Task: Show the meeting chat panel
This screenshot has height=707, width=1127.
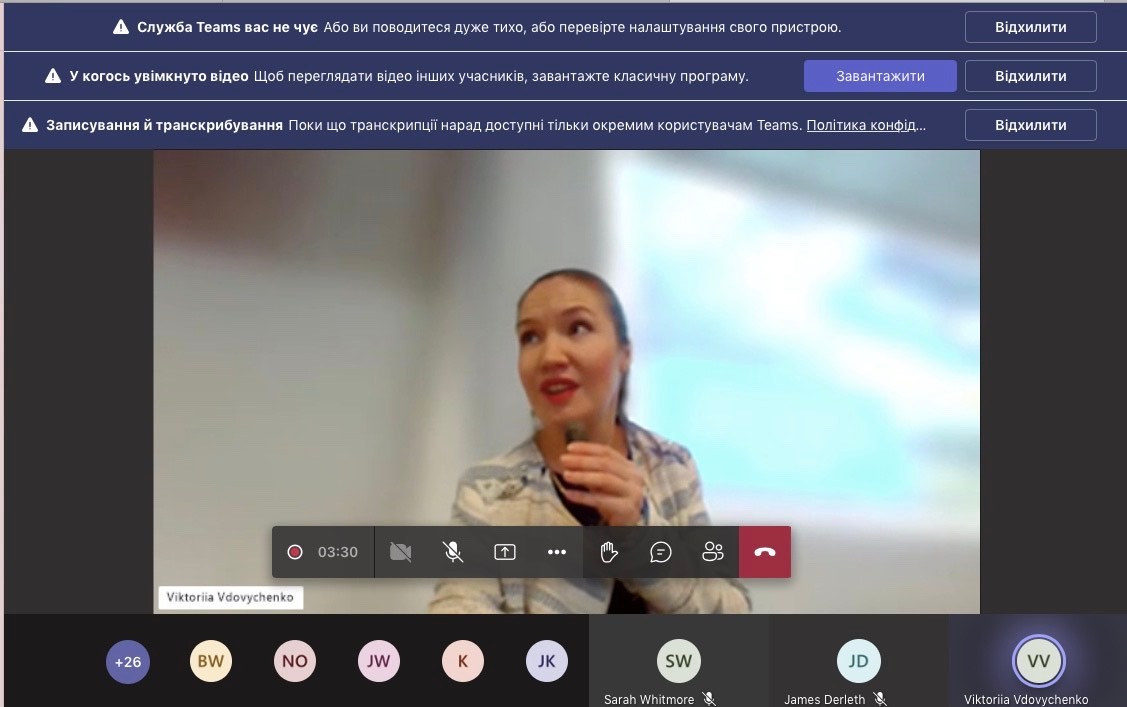Action: click(x=661, y=552)
